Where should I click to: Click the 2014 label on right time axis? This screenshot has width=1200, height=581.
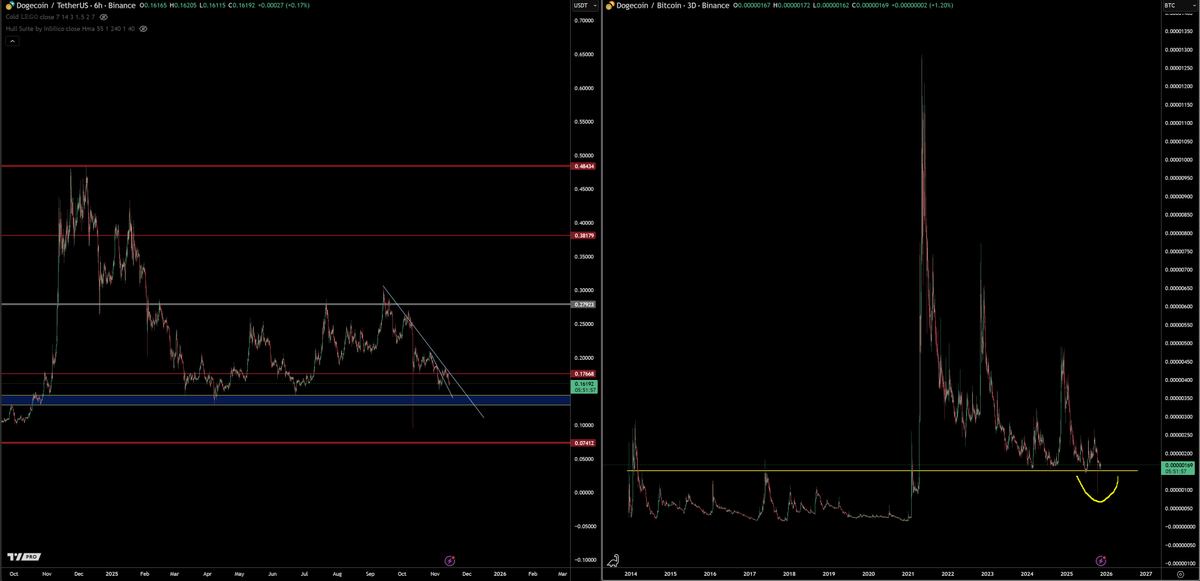pos(631,576)
